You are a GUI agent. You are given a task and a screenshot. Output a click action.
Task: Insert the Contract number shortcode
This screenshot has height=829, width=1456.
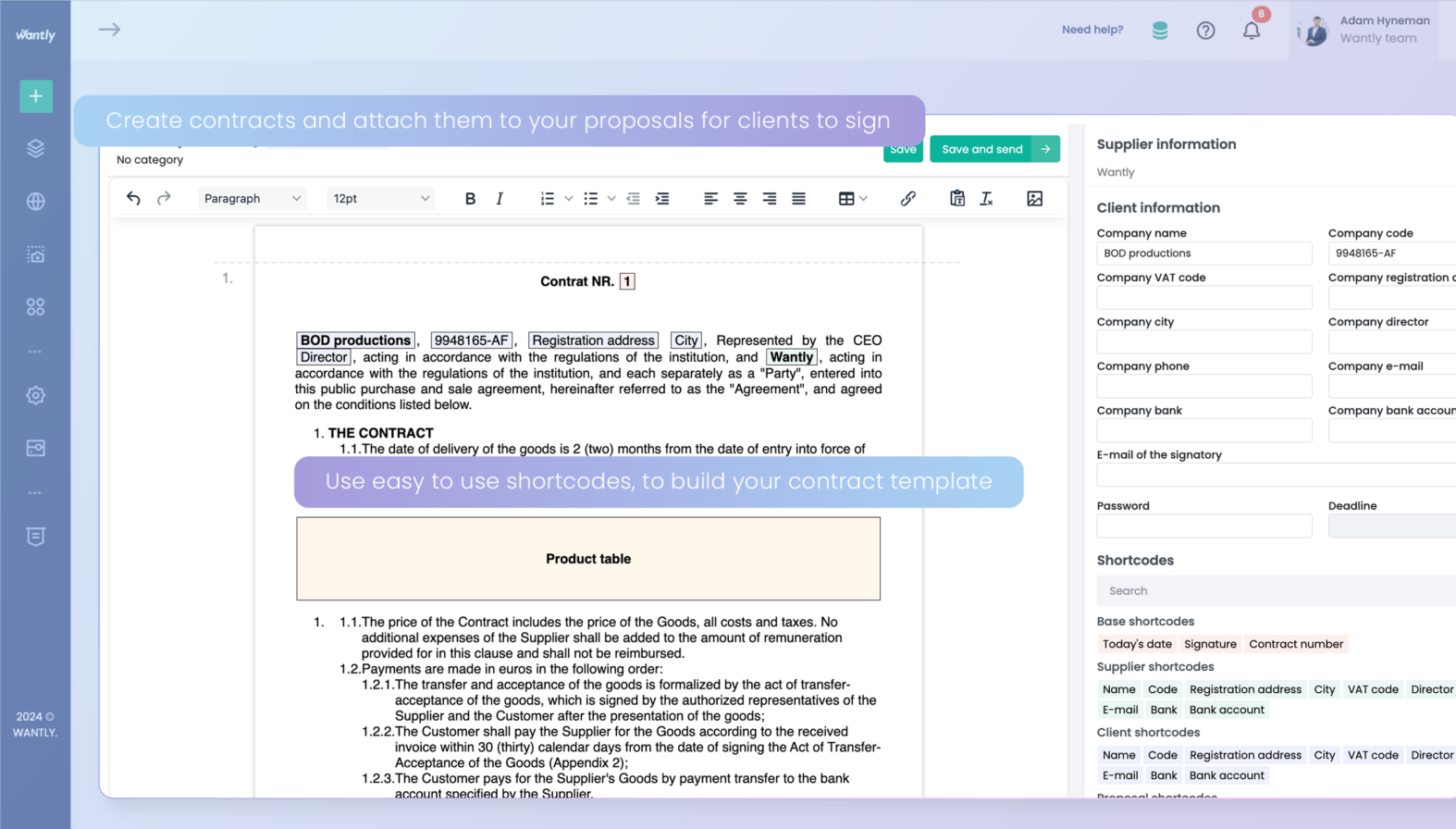point(1295,644)
